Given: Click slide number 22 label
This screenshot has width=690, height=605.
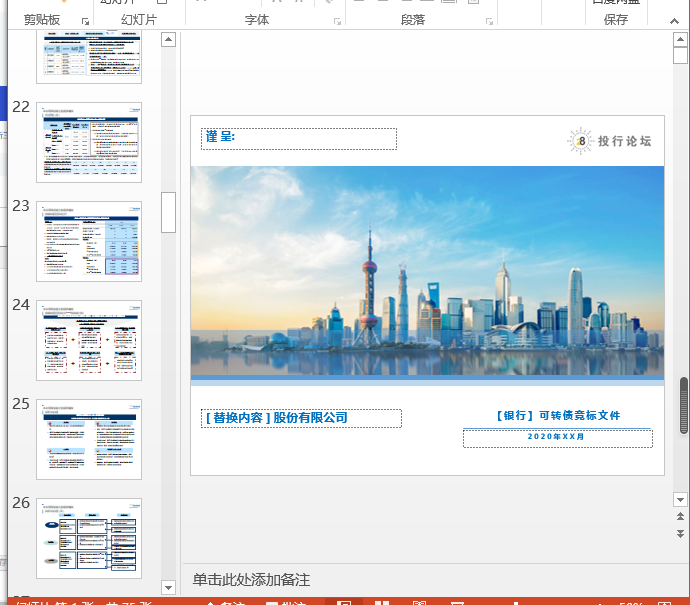Looking at the screenshot, I should [x=21, y=107].
